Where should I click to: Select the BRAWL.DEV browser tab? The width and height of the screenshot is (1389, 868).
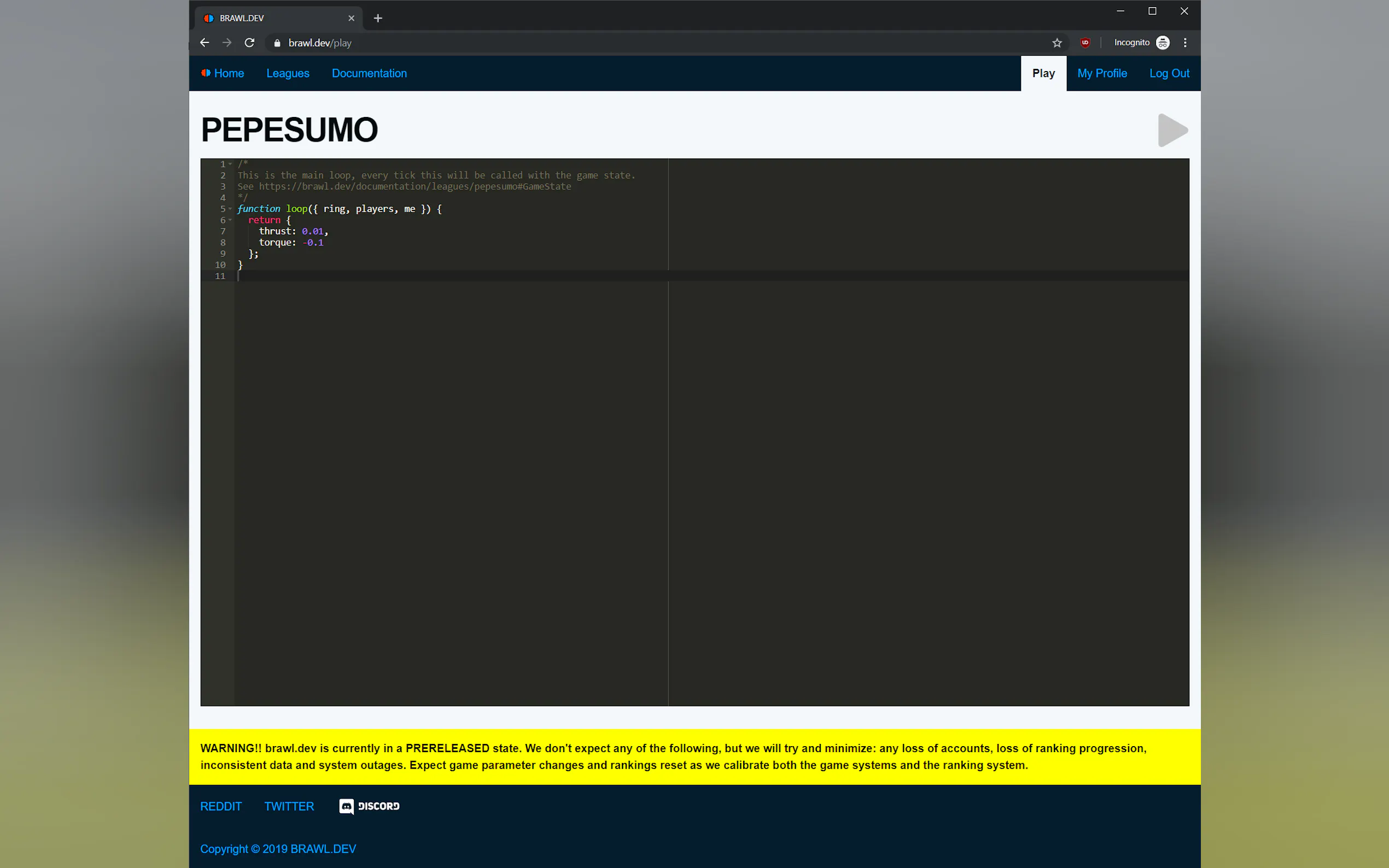click(278, 19)
